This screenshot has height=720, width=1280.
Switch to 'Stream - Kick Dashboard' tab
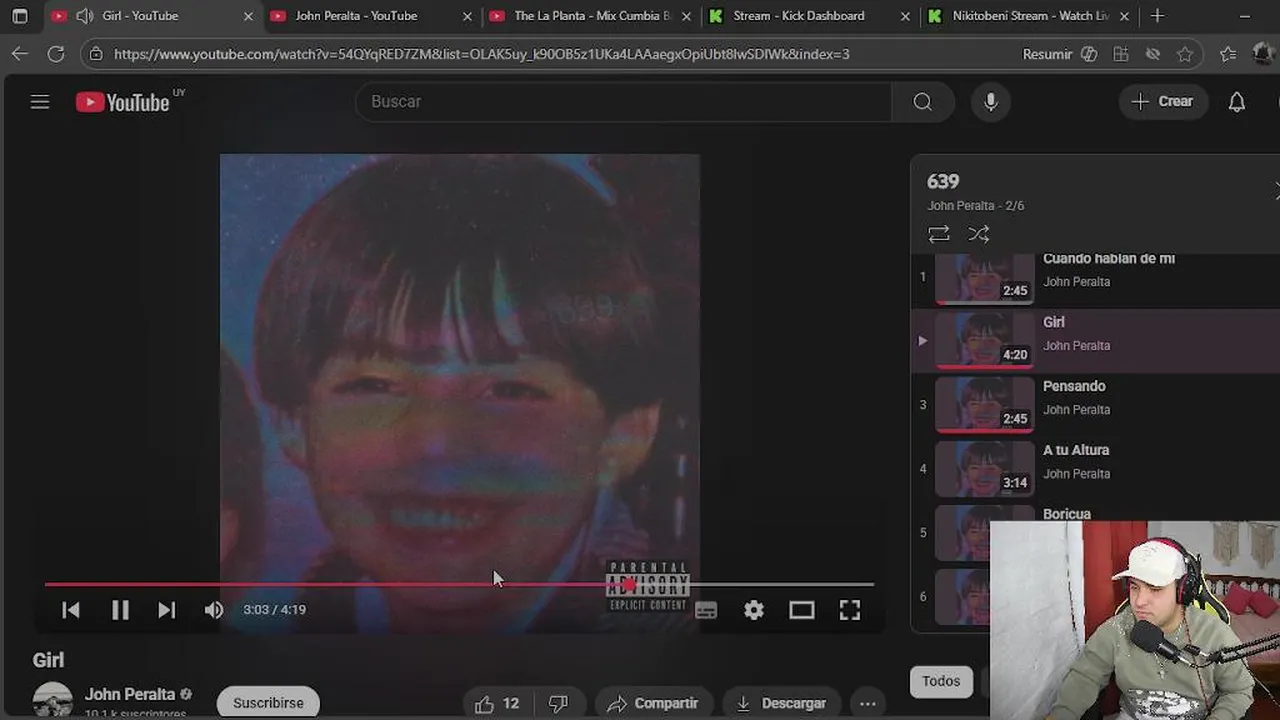coord(799,16)
